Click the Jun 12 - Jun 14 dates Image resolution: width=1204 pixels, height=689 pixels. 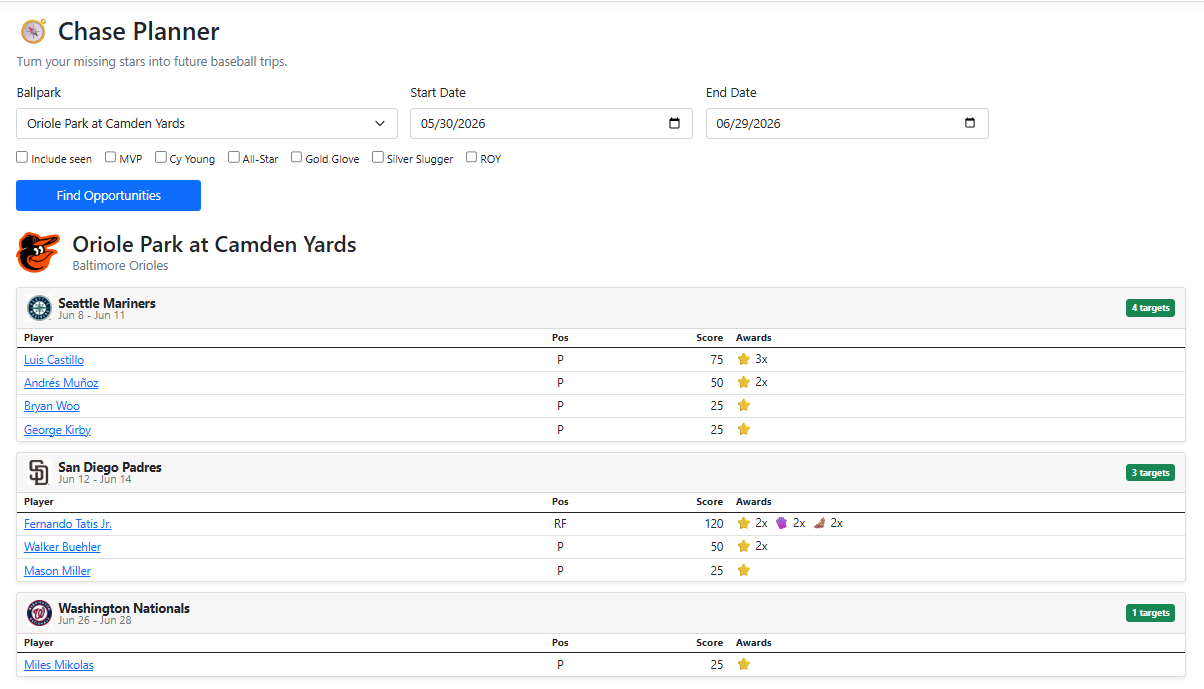tap(95, 479)
